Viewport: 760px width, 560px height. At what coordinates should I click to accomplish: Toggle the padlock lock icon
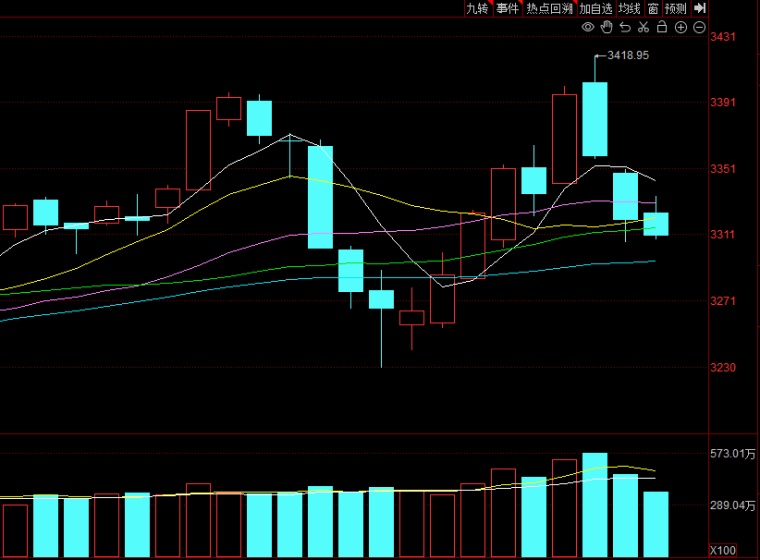(662, 27)
